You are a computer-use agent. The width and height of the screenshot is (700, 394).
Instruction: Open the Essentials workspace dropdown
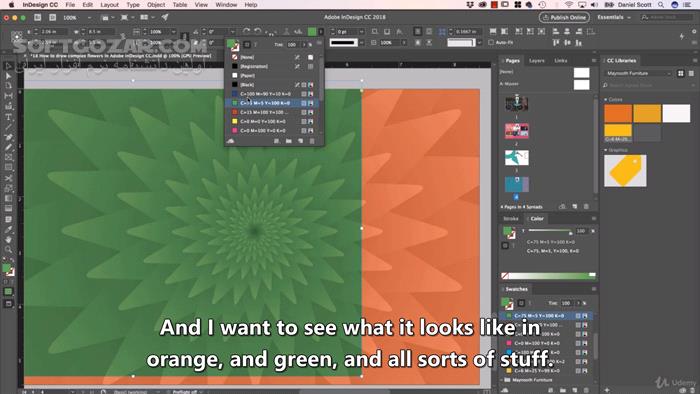tap(614, 17)
